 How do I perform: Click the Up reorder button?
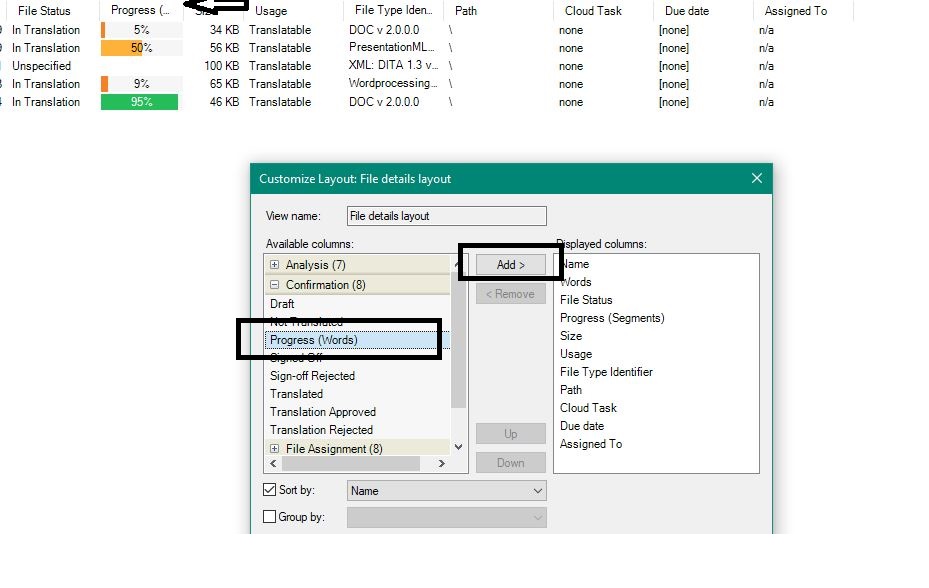510,434
